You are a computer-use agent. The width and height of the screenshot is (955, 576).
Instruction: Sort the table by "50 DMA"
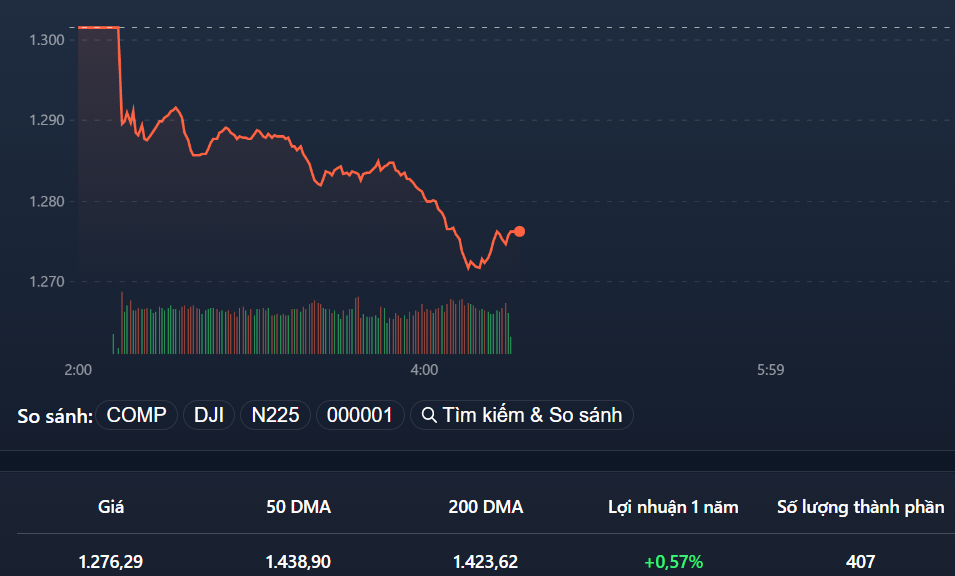click(298, 507)
